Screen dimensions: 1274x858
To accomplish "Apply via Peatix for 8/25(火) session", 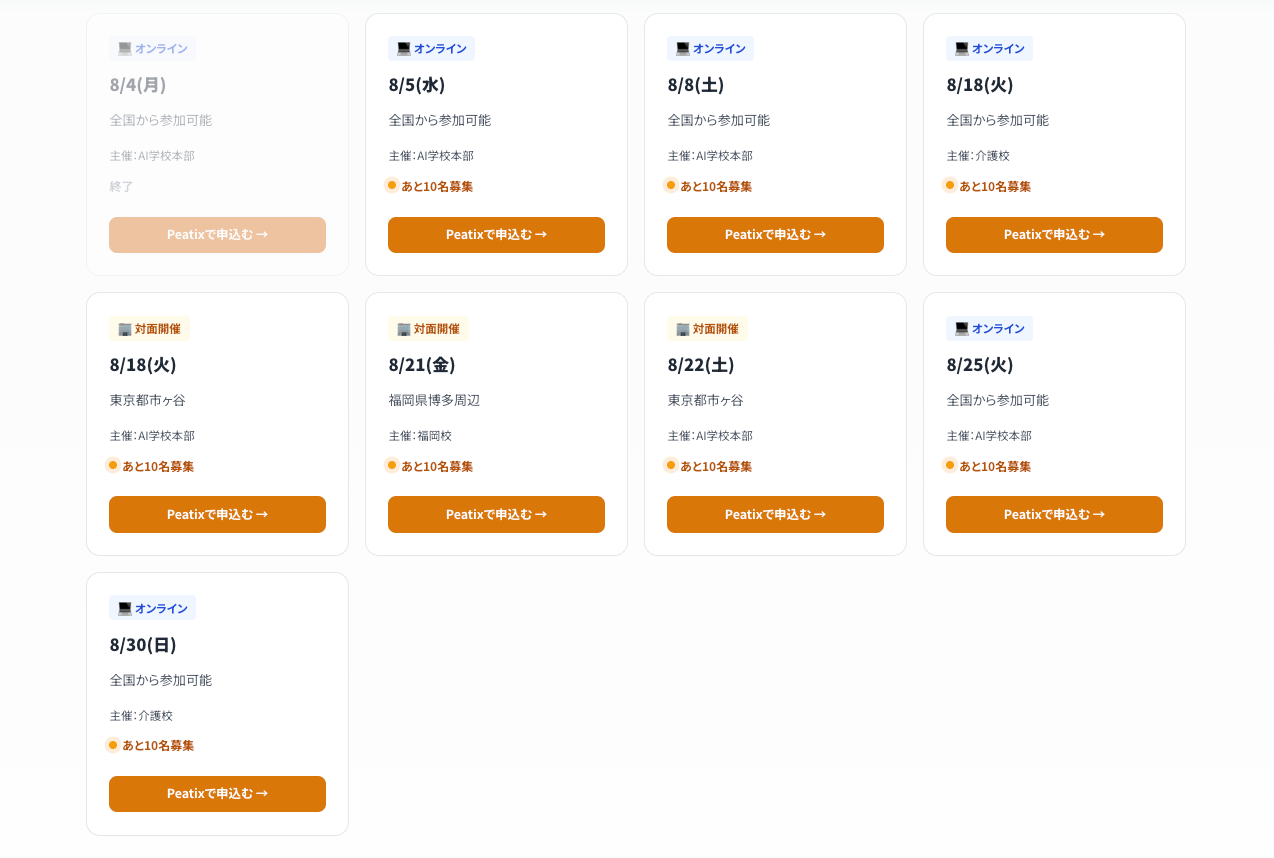I will (x=1054, y=514).
